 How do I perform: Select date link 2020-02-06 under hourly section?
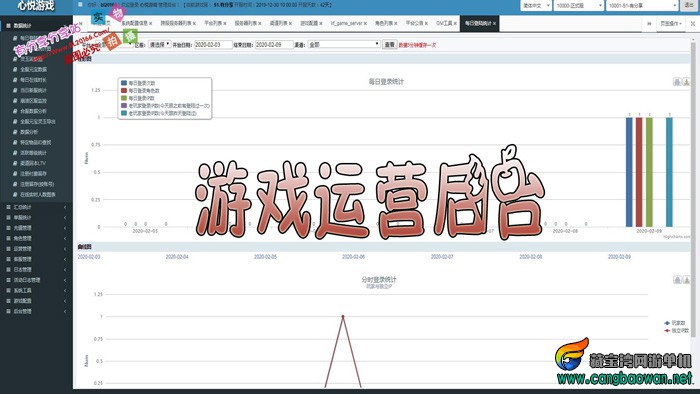coord(354,257)
